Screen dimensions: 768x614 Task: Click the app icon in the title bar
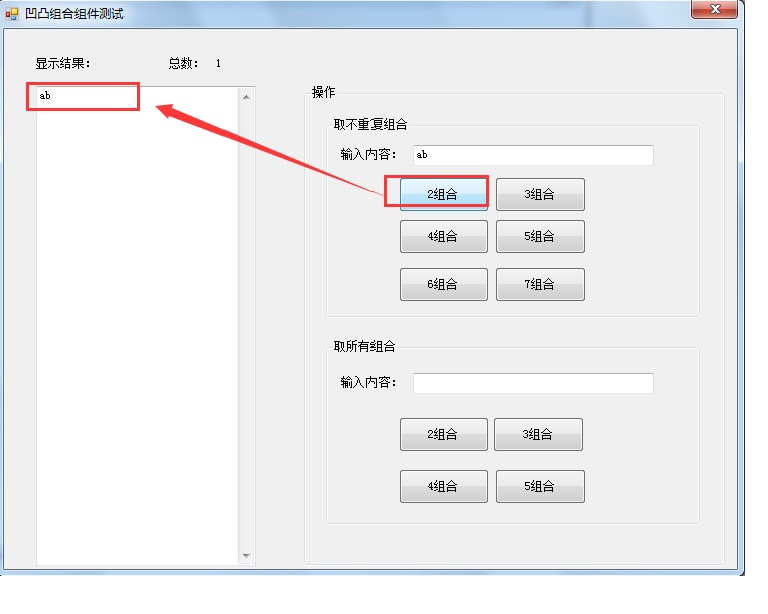click(x=12, y=14)
